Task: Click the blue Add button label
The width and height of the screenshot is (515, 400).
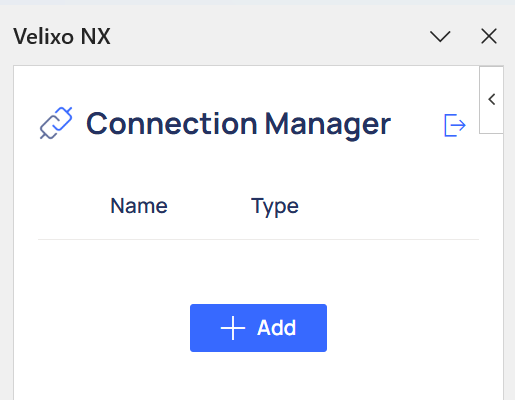Action: click(276, 328)
